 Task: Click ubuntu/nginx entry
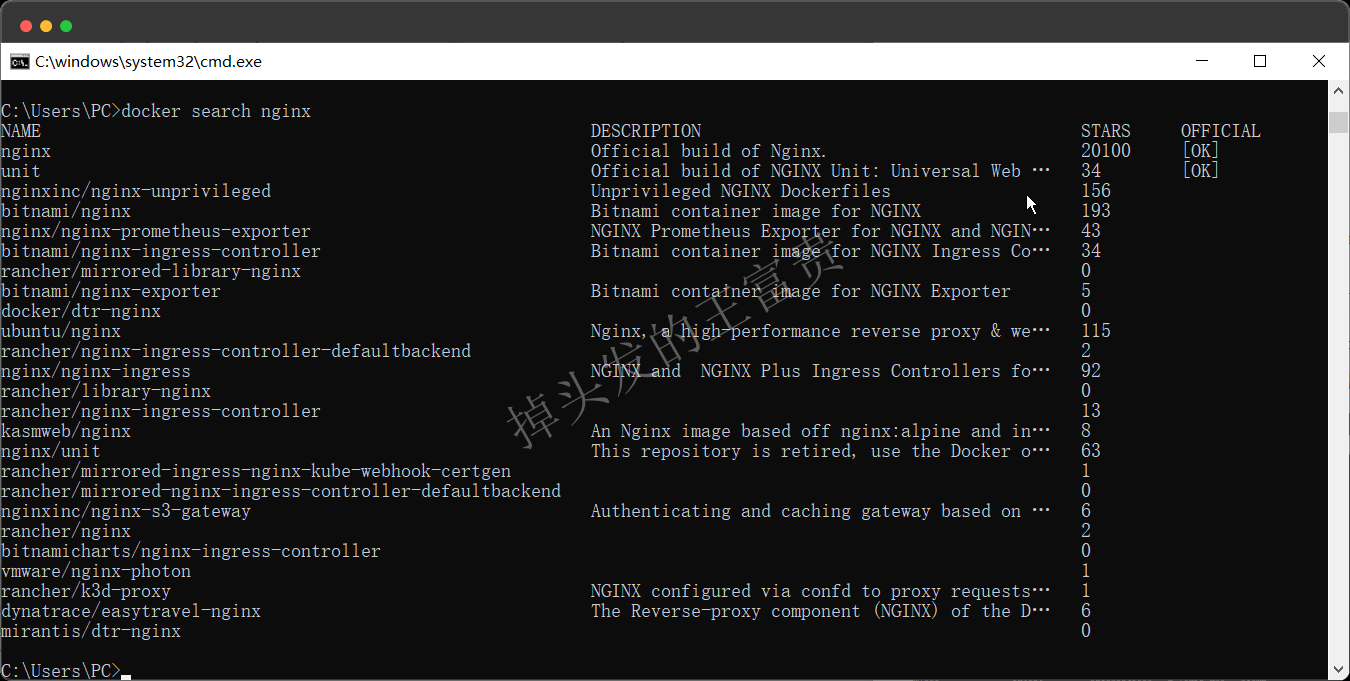click(x=61, y=331)
